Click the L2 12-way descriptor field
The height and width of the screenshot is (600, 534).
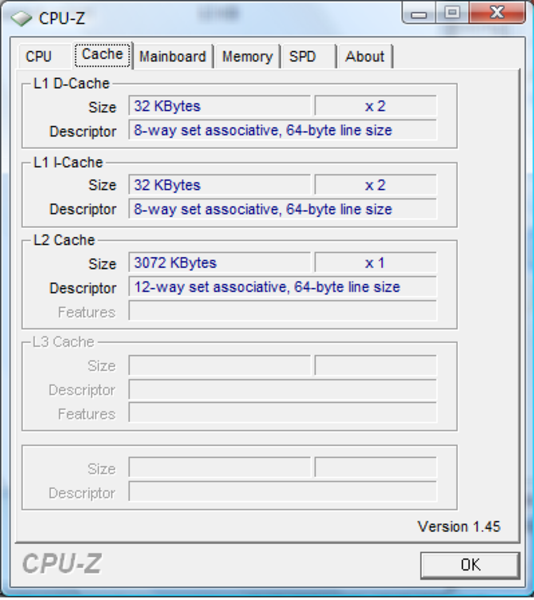282,287
